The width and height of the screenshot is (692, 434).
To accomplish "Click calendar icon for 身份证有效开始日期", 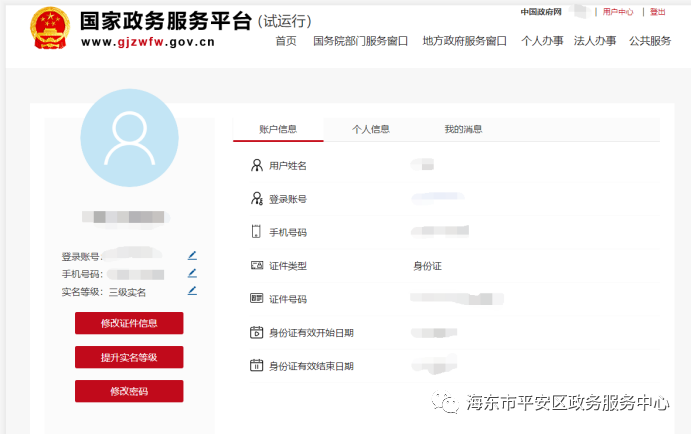I will [x=256, y=332].
